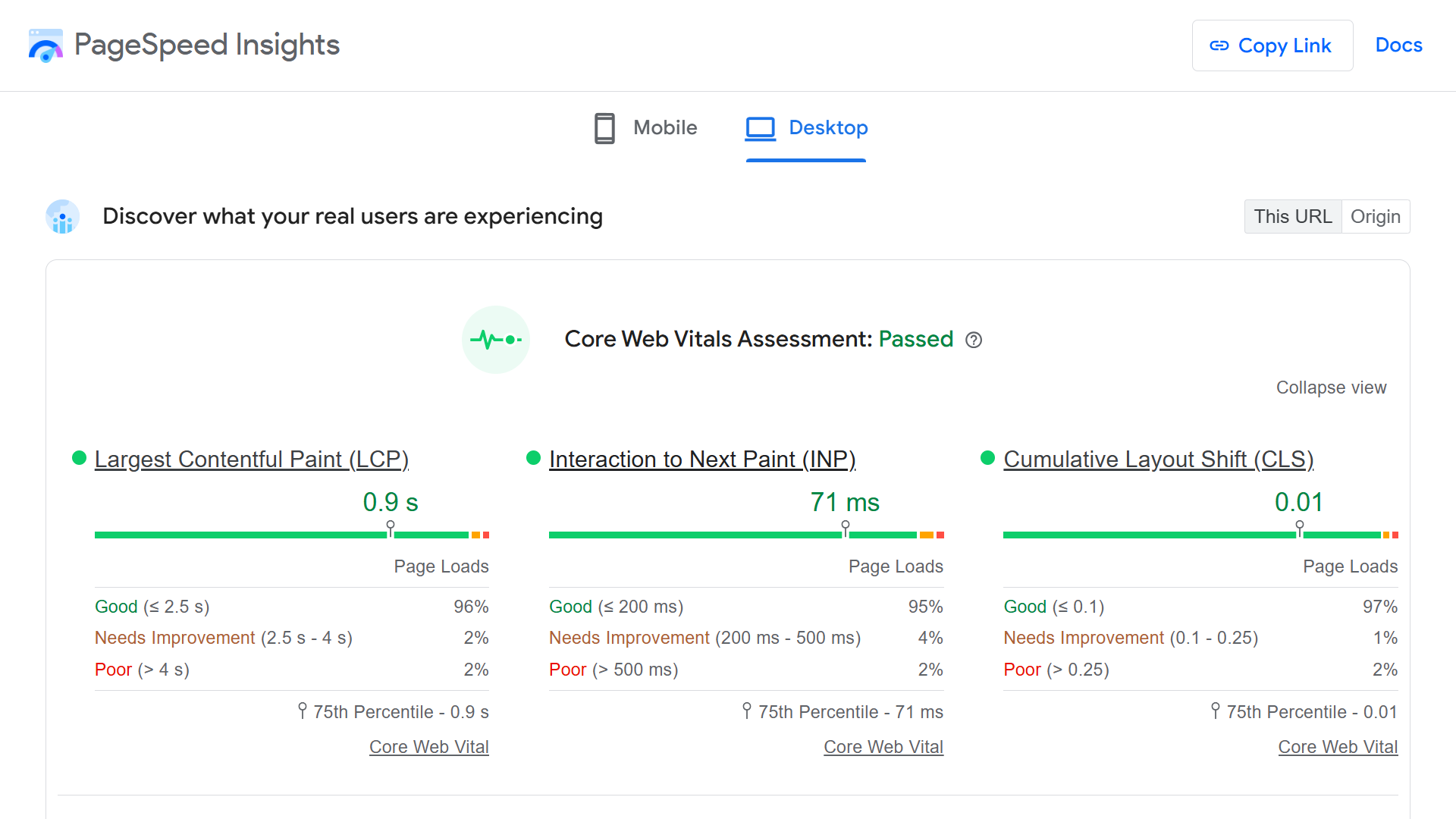Image resolution: width=1456 pixels, height=819 pixels.
Task: Click Needs Improvement (0.1 - 0.25) row
Action: tap(1200, 638)
